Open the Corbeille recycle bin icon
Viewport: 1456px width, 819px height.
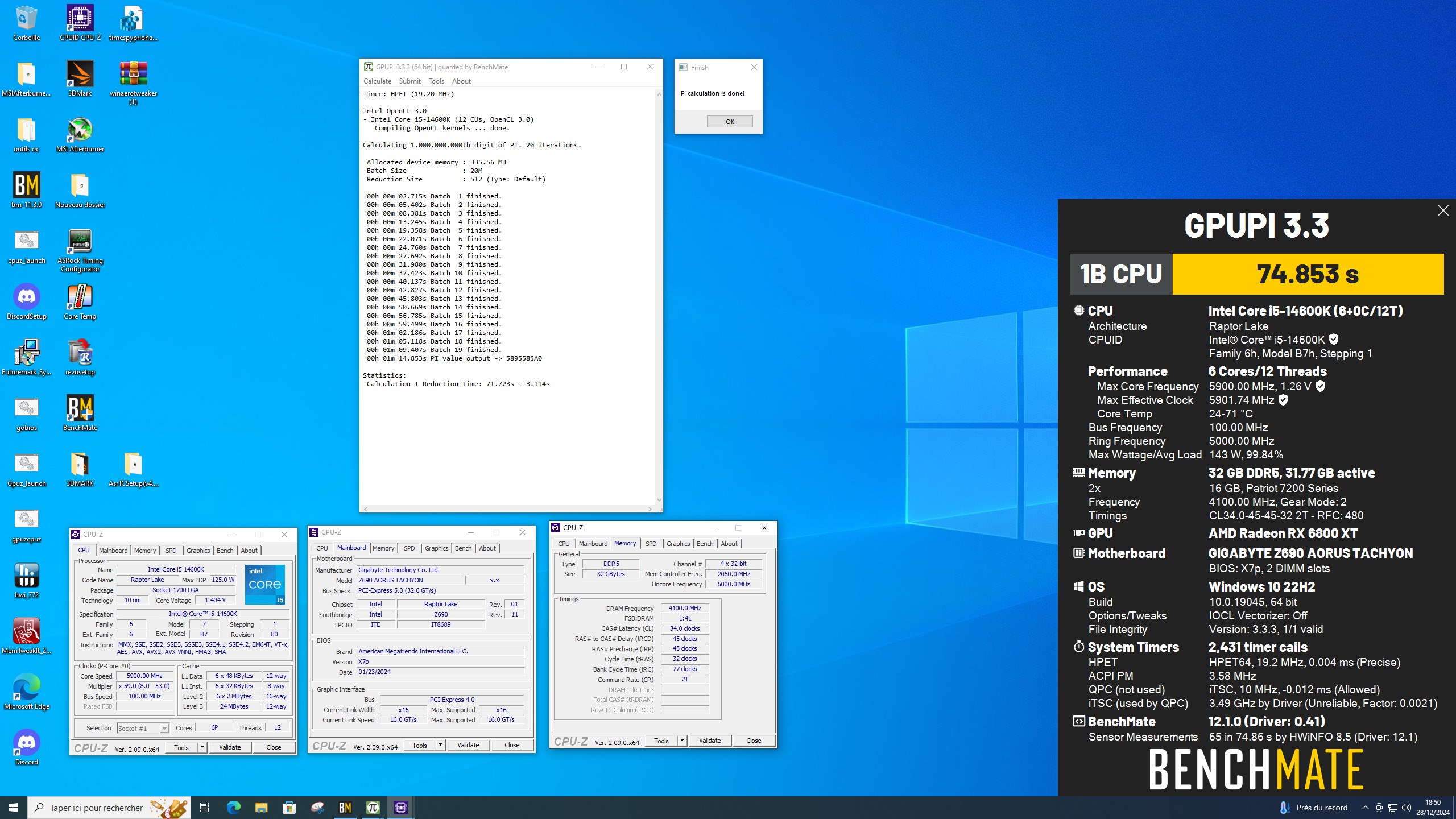[26, 23]
